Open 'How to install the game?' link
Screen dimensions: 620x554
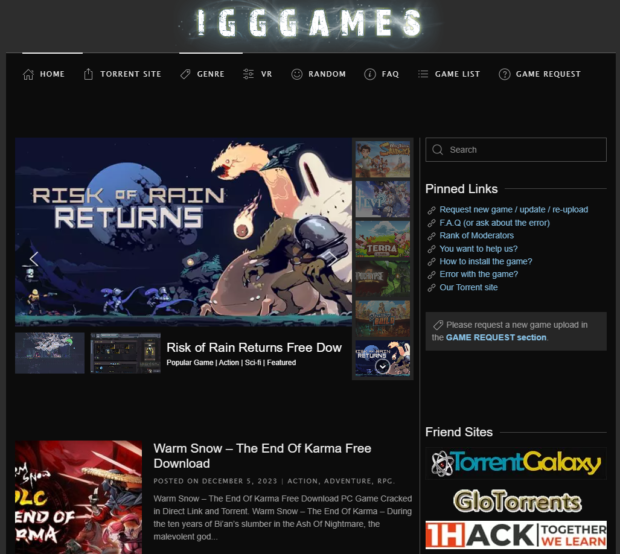coord(485,261)
